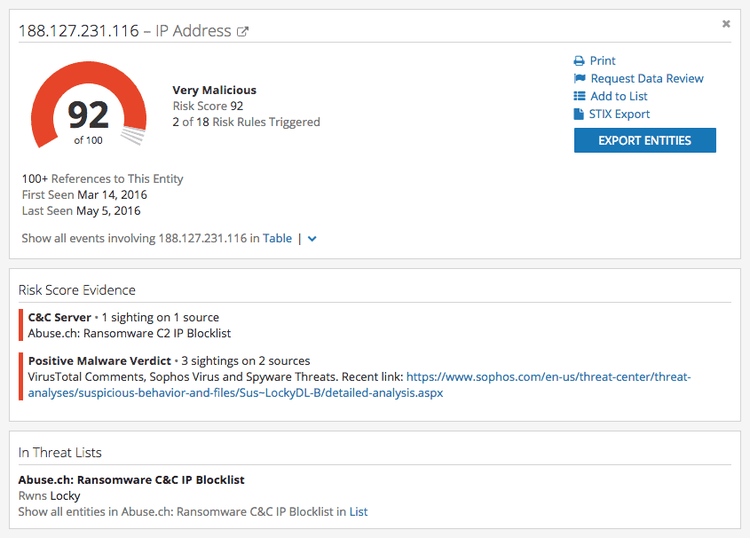Choose the Add to List text link
Image resolution: width=750 pixels, height=538 pixels.
(x=619, y=97)
